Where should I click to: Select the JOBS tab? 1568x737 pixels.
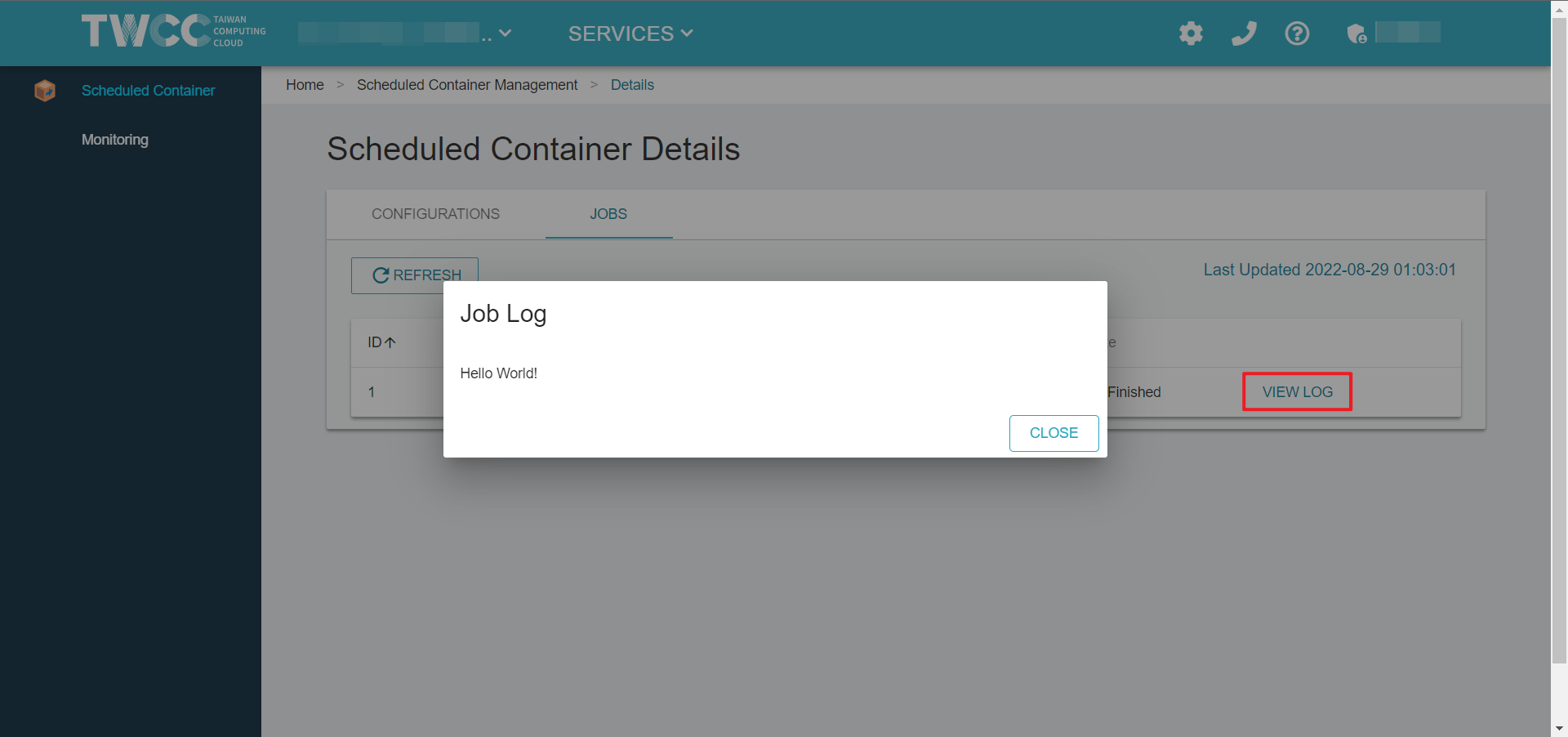coord(608,214)
